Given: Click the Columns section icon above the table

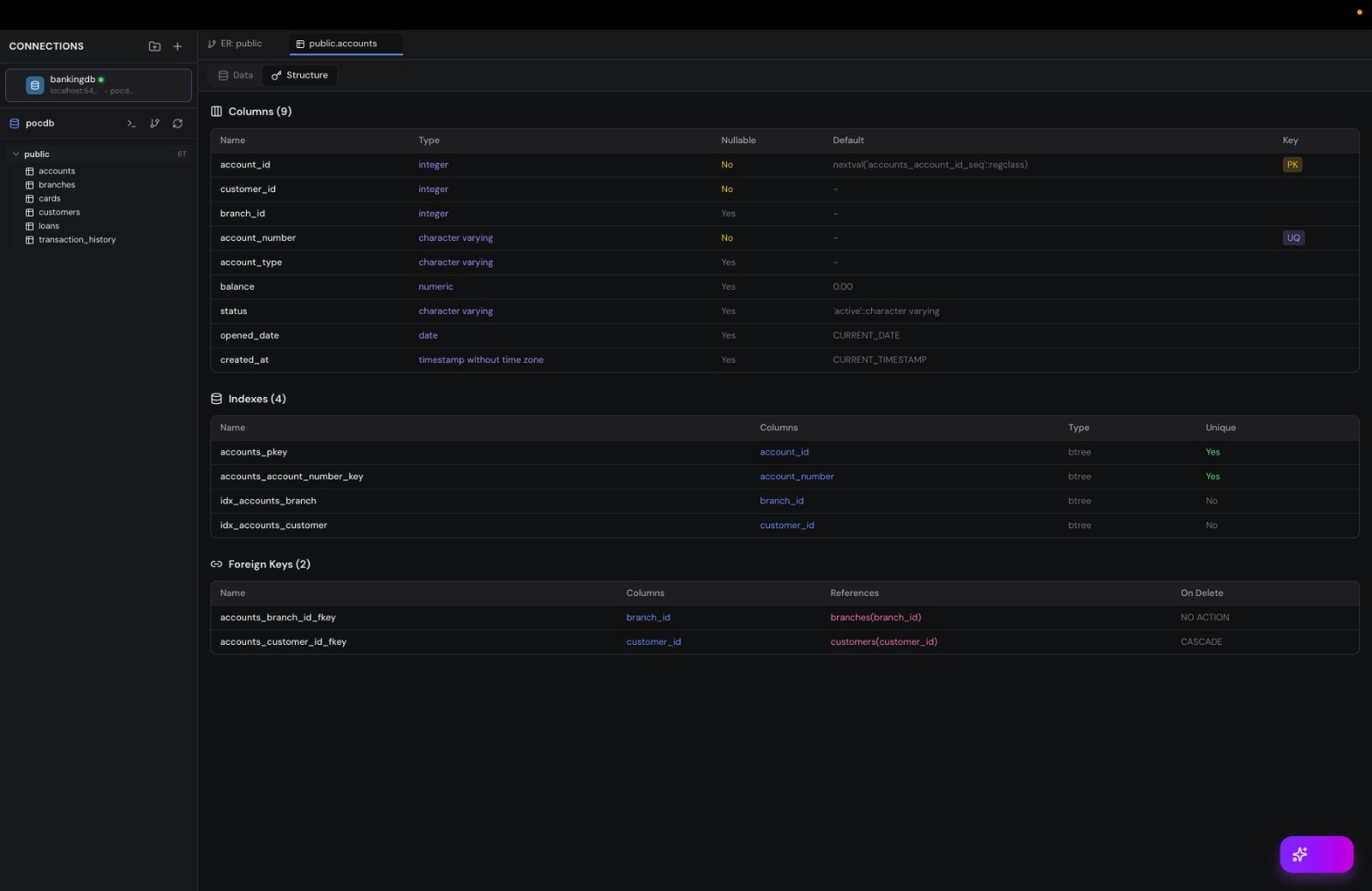Looking at the screenshot, I should point(216,111).
